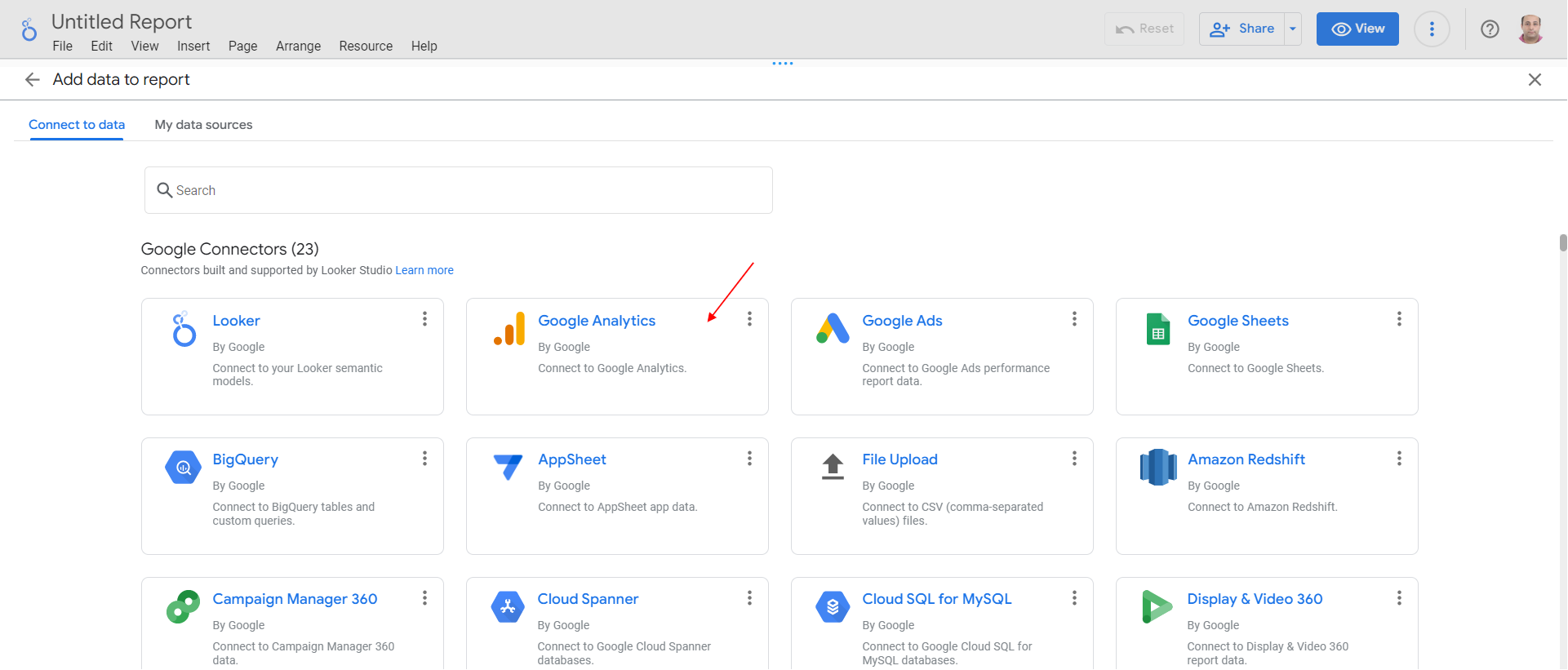This screenshot has width=1568, height=670.
Task: Open Google Analytics card options menu
Action: (749, 319)
